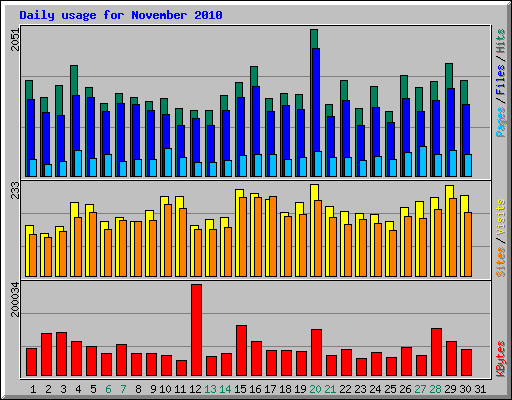Click day label 10 on the axis
The height and width of the screenshot is (400, 512).
(x=165, y=389)
